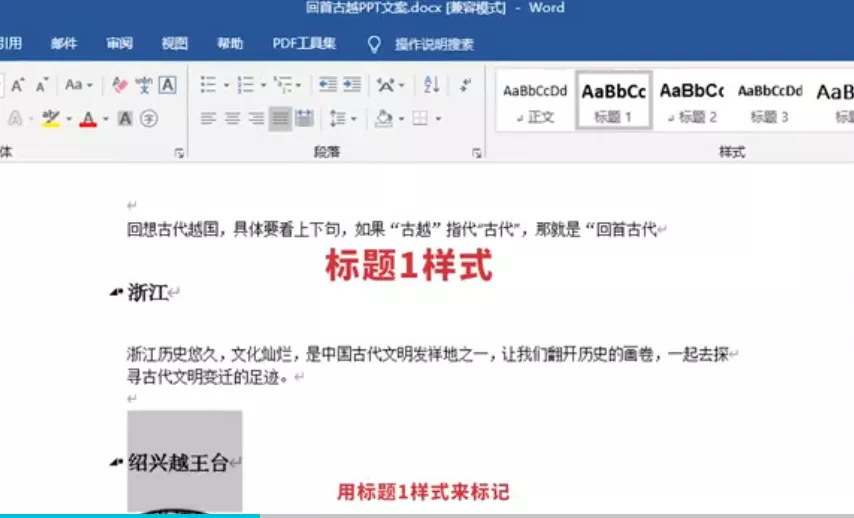Expand bullet list style dropdown arrow
Screen dimensions: 854x518
[x=227, y=86]
